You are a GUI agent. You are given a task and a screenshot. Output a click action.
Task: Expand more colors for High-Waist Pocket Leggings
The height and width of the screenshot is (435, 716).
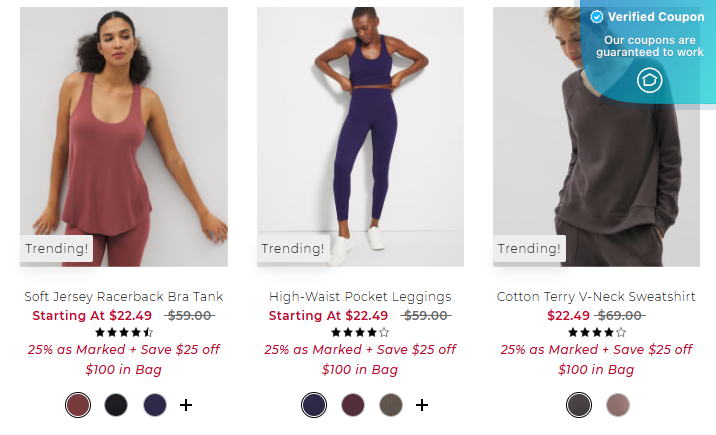(x=422, y=405)
